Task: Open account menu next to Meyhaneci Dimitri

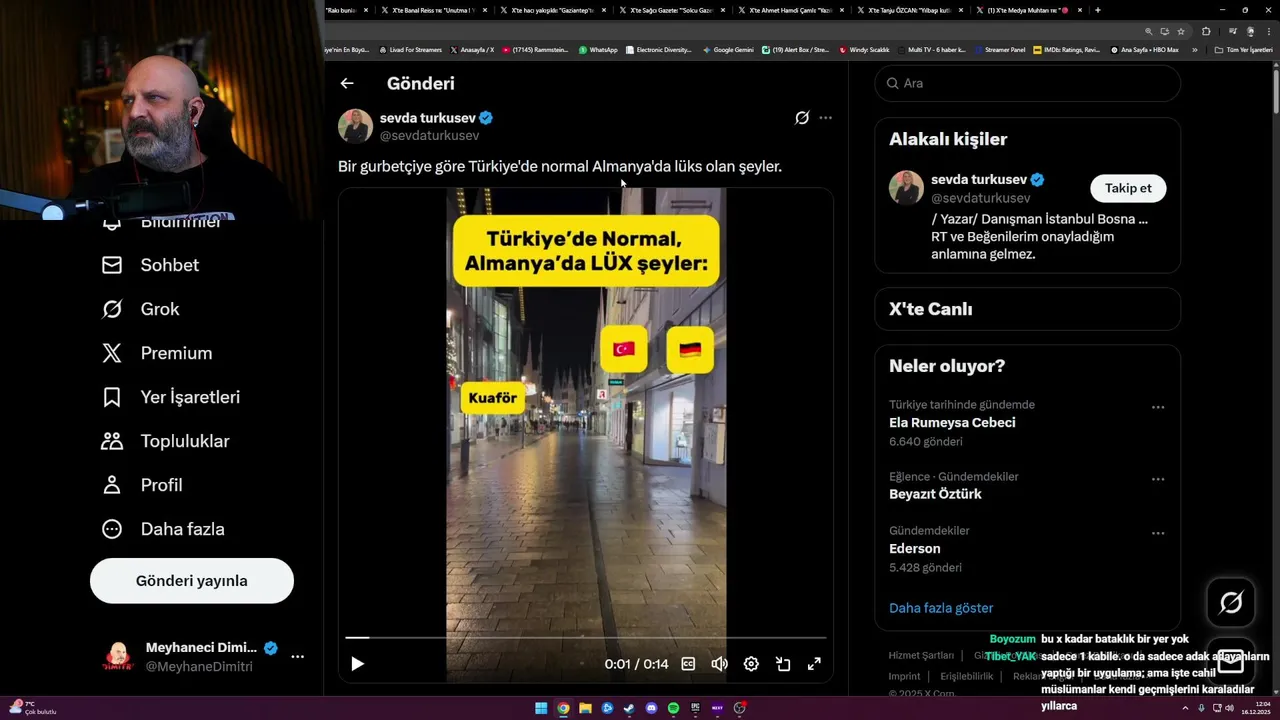Action: point(297,657)
